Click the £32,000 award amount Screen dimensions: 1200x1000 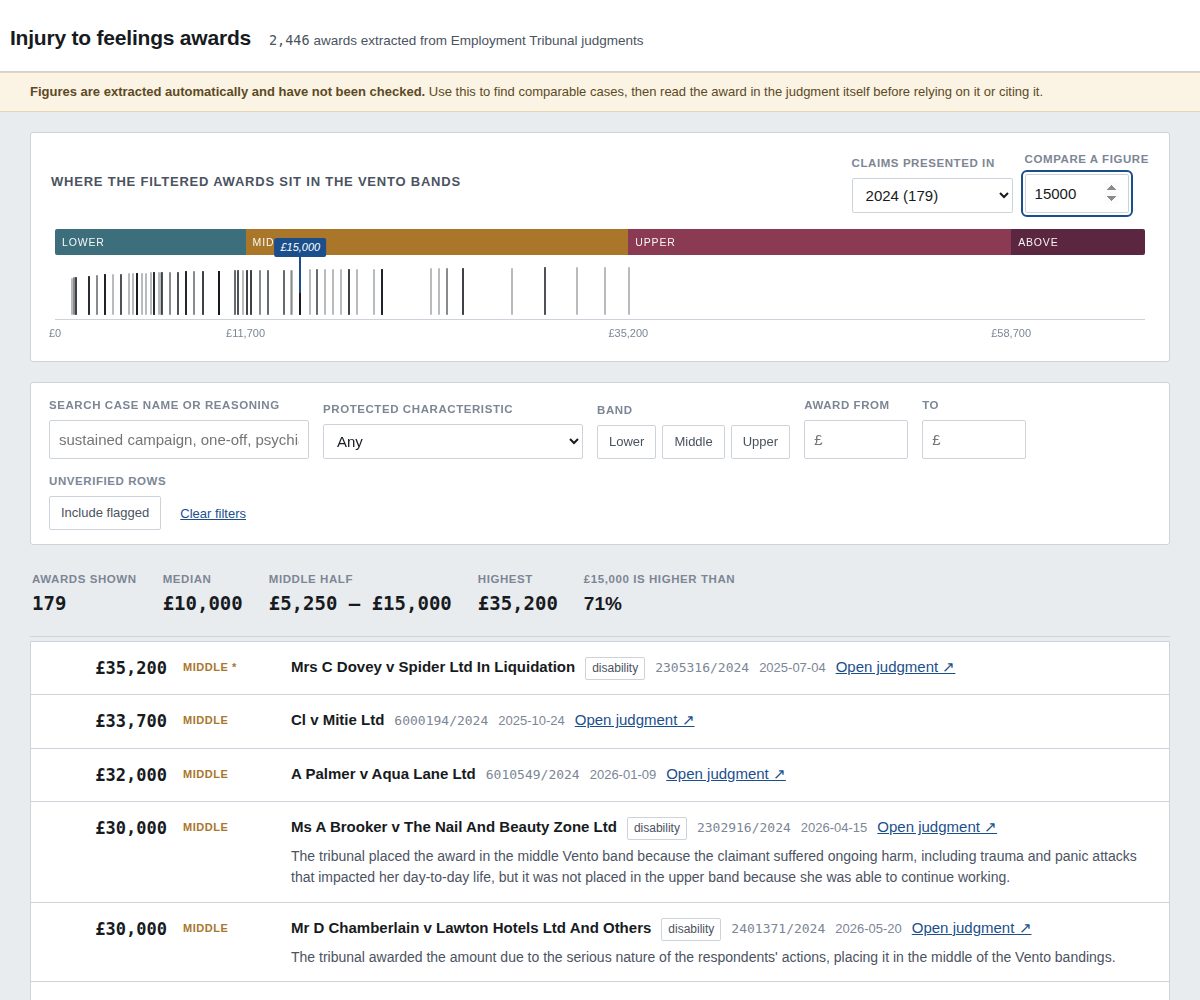tap(131, 775)
